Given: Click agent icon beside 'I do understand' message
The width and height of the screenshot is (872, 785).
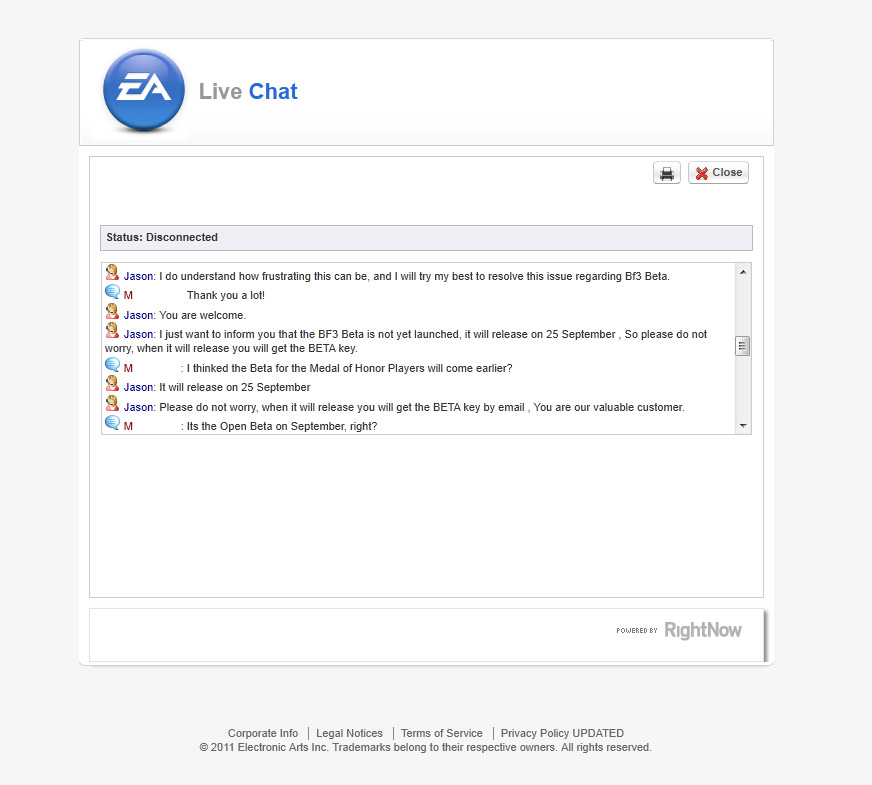Looking at the screenshot, I should pyautogui.click(x=112, y=272).
